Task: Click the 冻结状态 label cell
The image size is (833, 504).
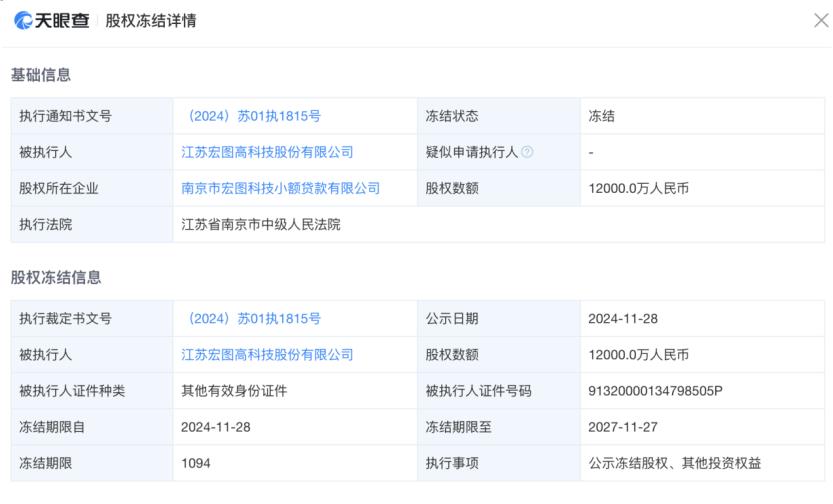Action: pyautogui.click(x=499, y=116)
